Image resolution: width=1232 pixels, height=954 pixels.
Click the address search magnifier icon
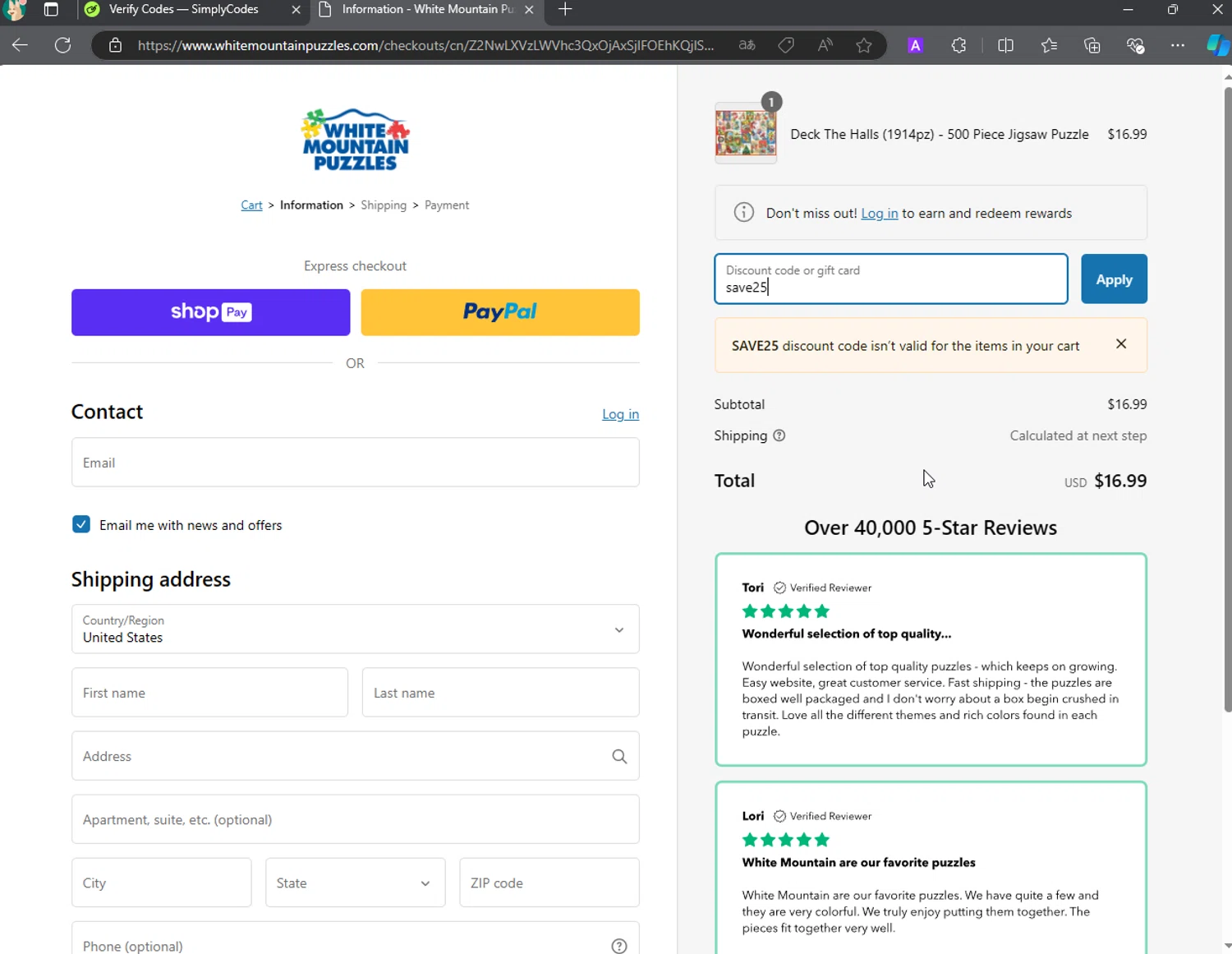click(619, 756)
